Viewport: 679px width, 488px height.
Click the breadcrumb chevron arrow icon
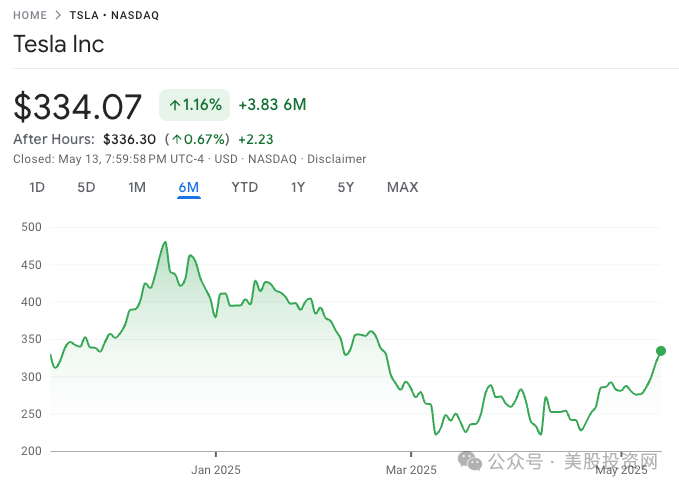(x=58, y=15)
